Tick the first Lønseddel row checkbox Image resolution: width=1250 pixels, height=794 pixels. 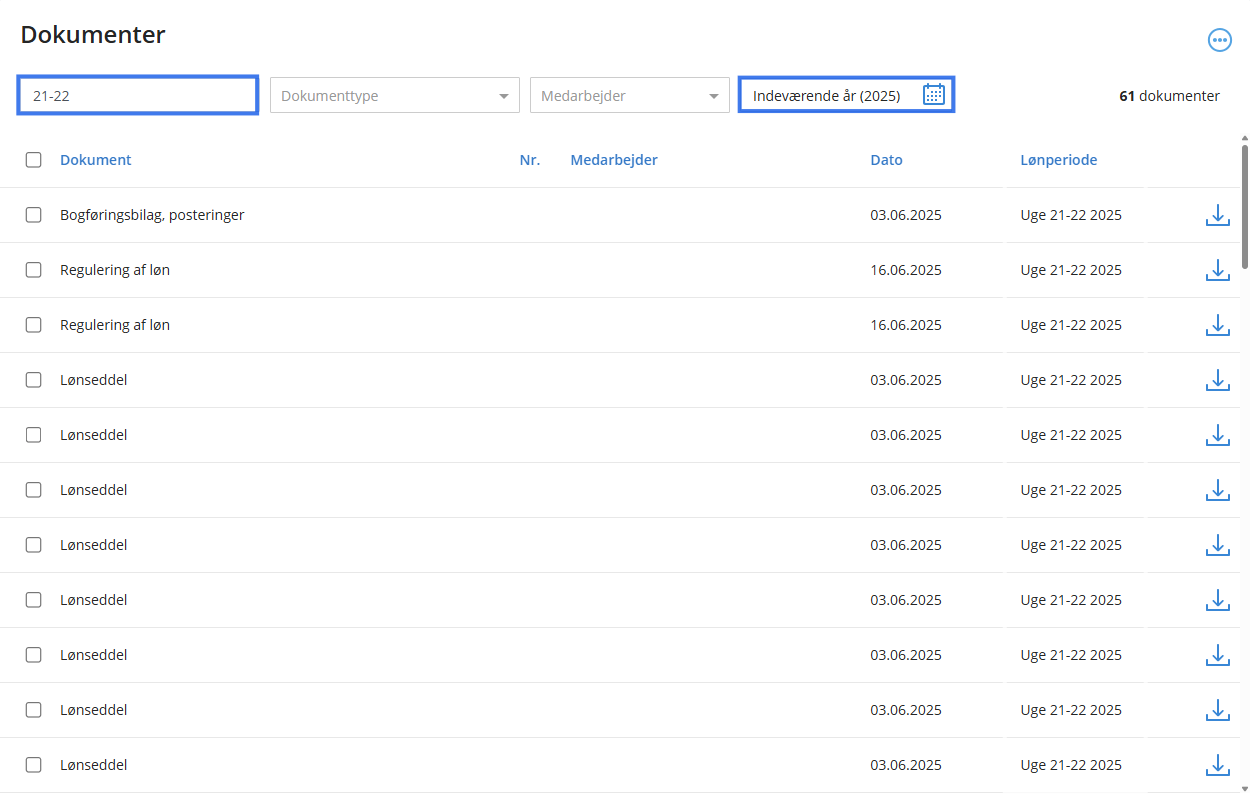[x=34, y=380]
